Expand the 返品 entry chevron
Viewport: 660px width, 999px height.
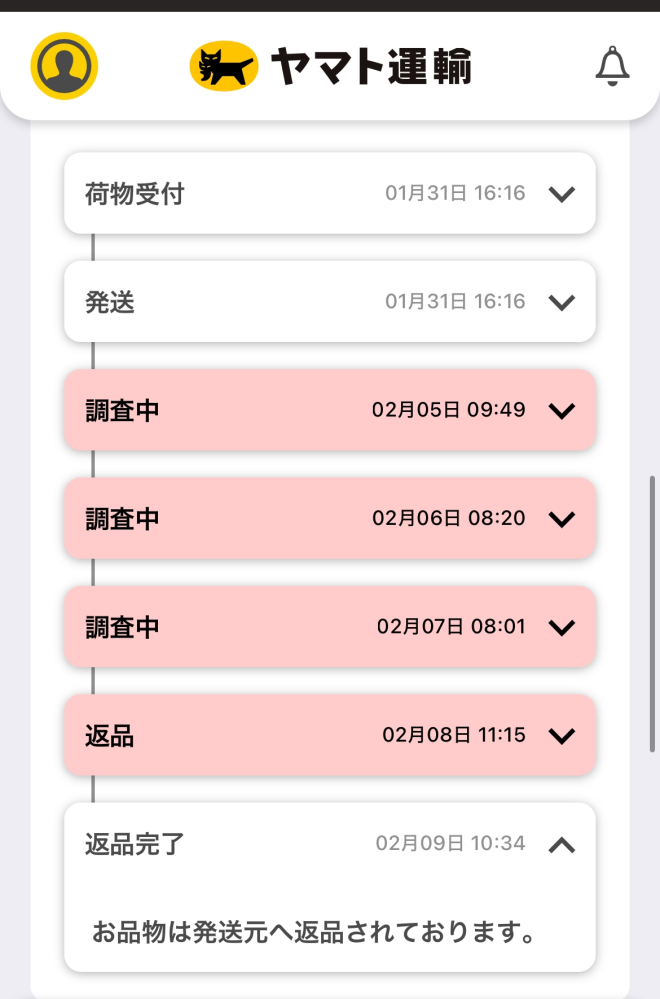pyautogui.click(x=562, y=735)
